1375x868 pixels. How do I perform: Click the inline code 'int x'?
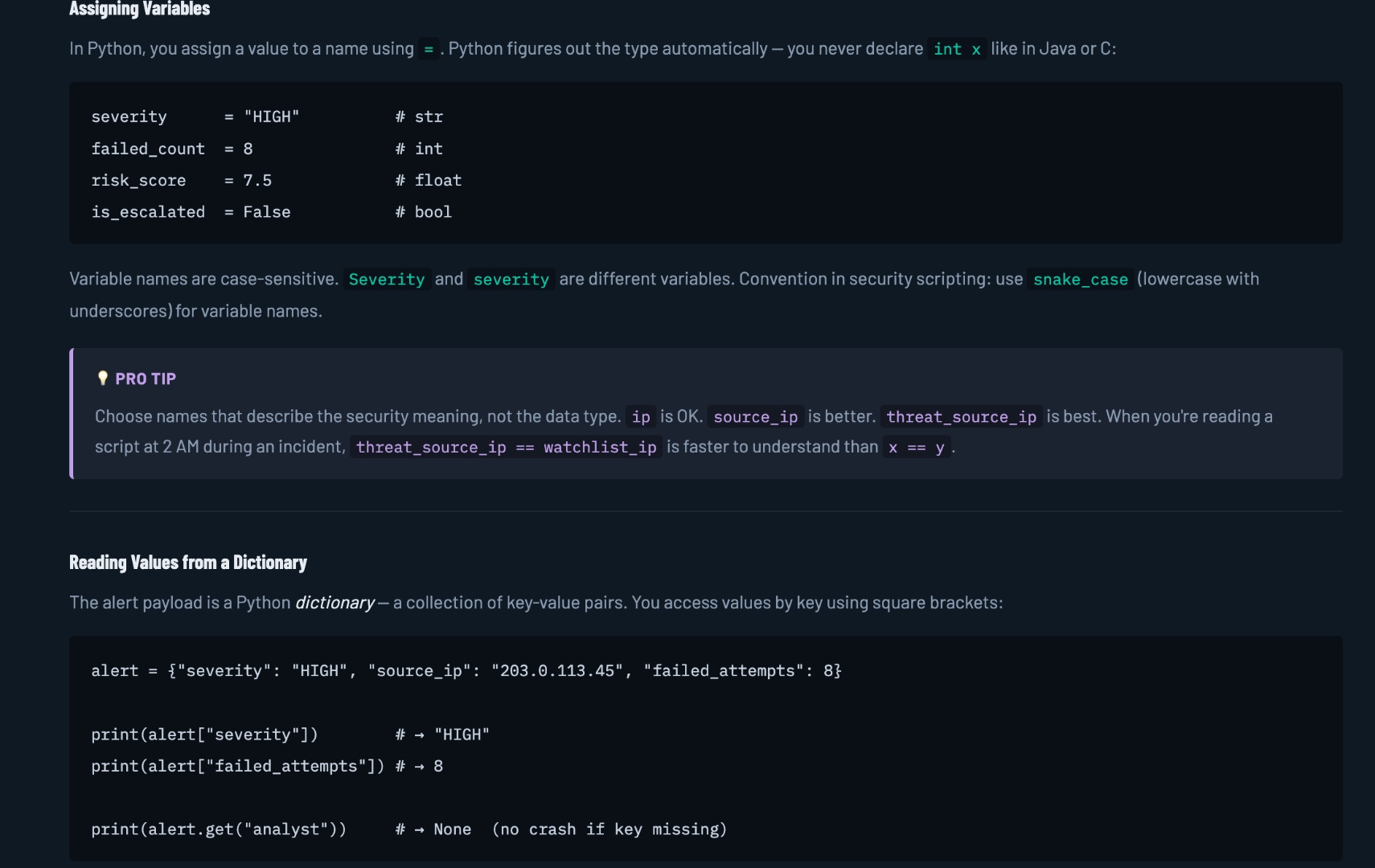957,49
